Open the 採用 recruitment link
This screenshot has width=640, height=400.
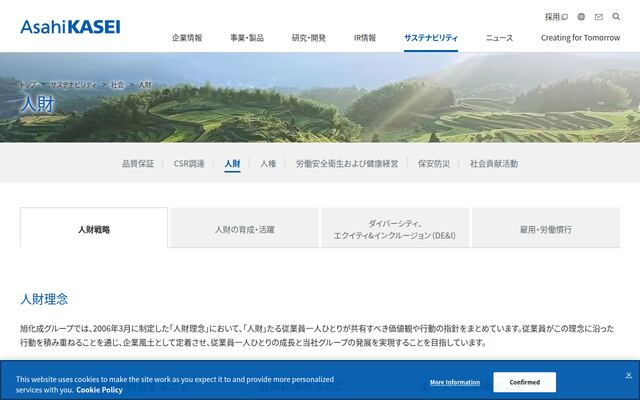[x=556, y=17]
